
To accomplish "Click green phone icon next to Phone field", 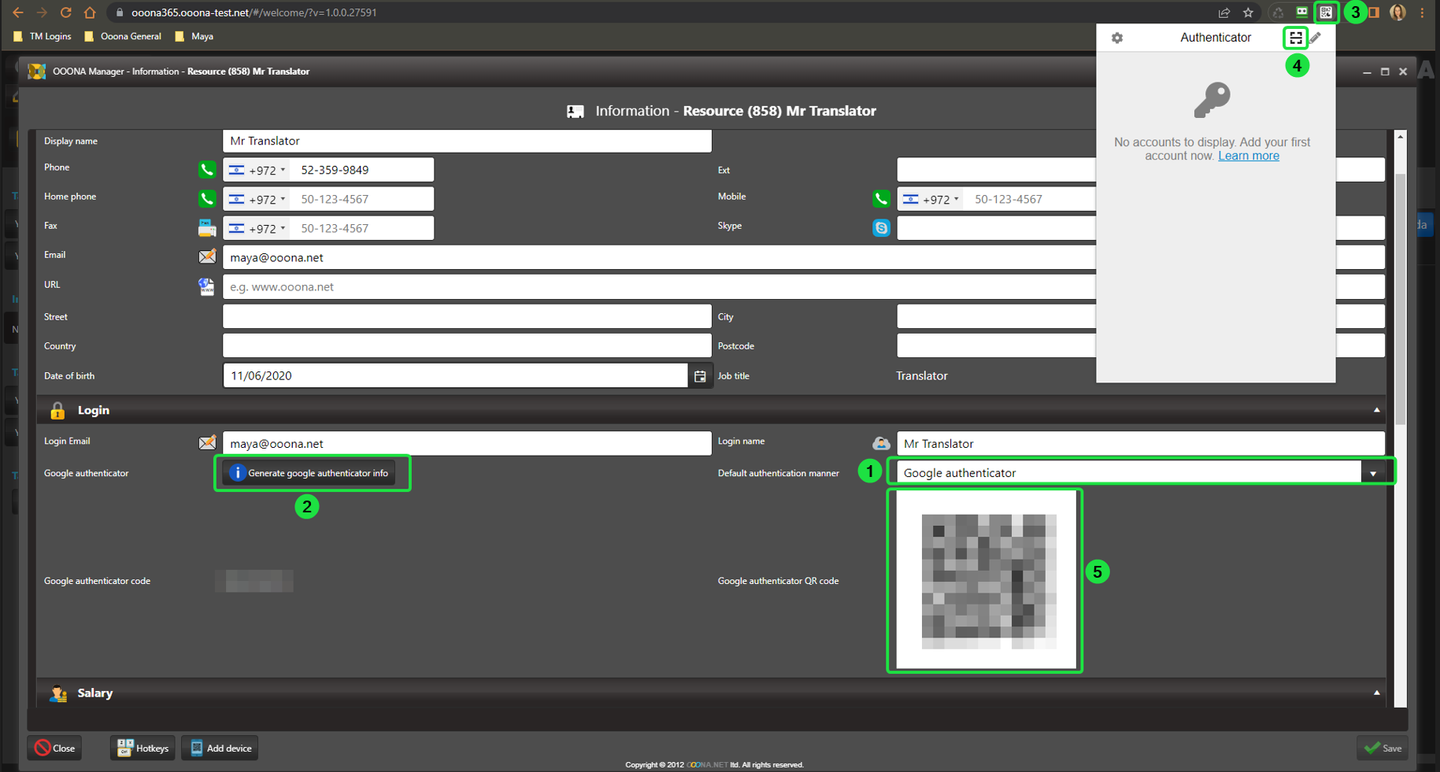I will pos(207,170).
